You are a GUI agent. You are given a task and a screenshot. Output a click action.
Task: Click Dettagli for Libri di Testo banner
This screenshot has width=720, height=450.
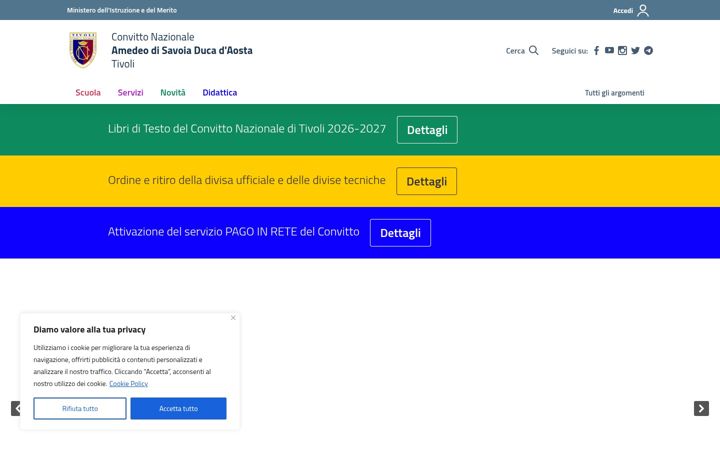pyautogui.click(x=427, y=130)
